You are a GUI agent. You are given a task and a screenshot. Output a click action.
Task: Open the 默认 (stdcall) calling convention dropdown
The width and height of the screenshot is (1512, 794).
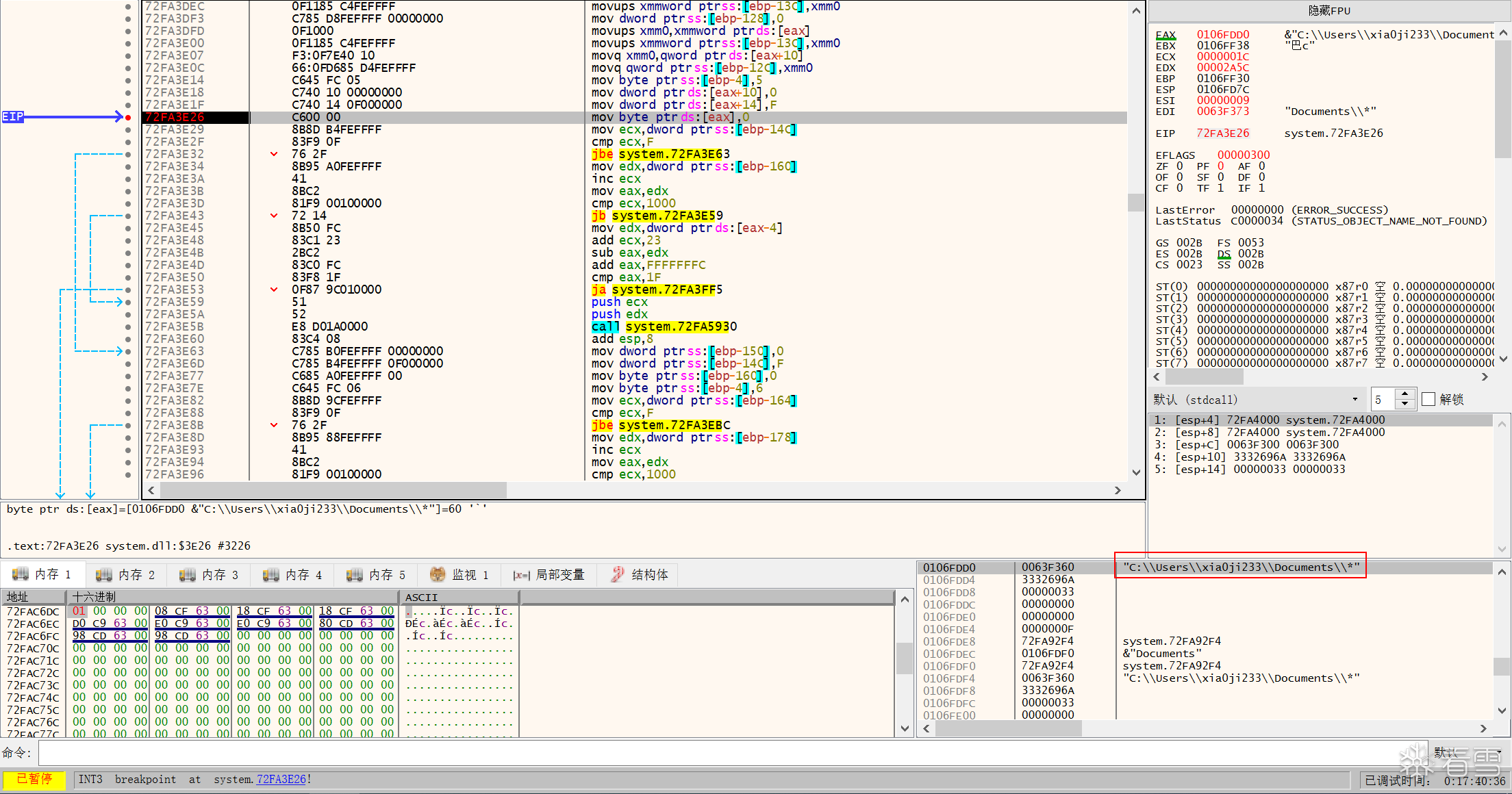pyautogui.click(x=1354, y=399)
